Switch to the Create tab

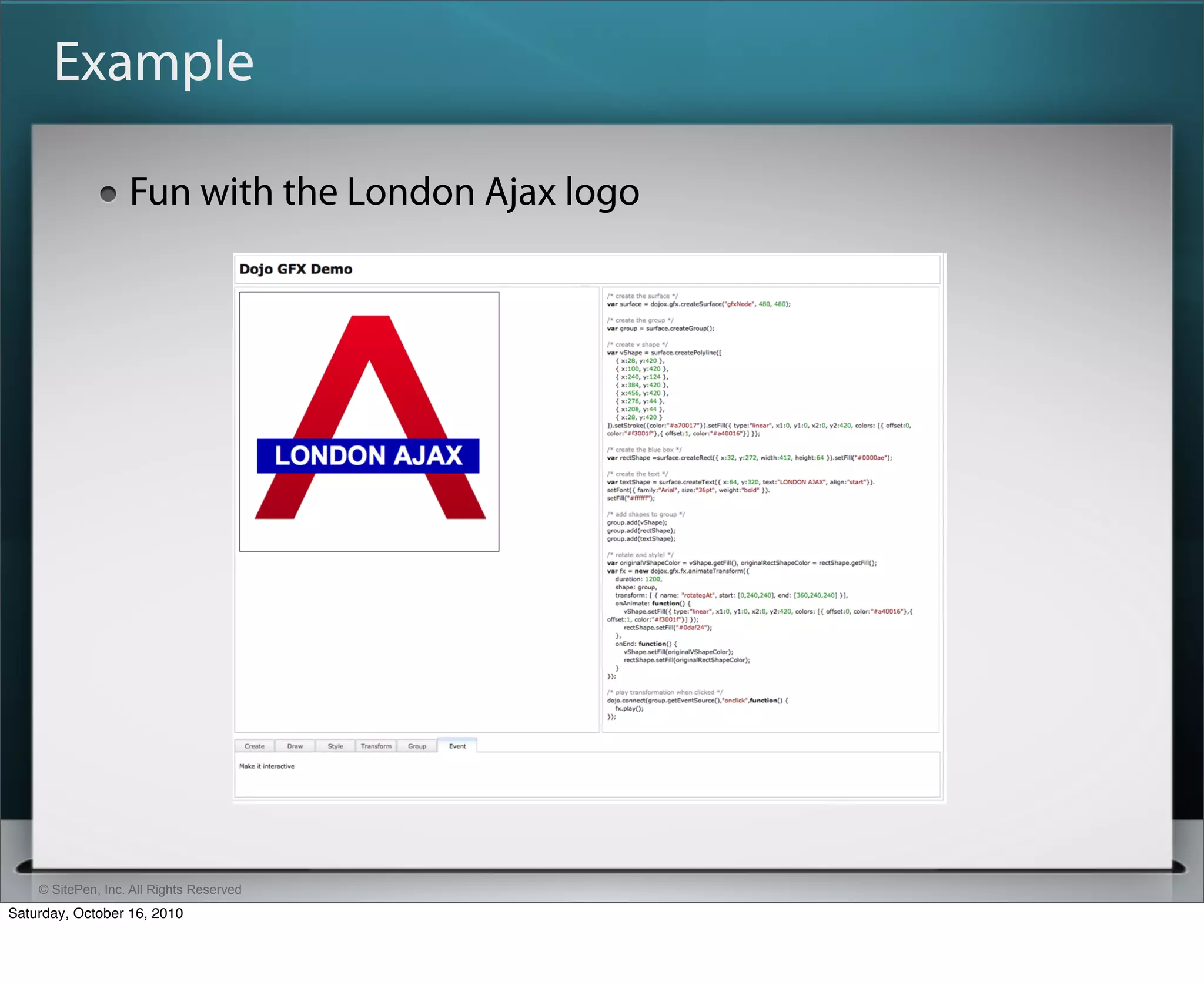tap(254, 746)
